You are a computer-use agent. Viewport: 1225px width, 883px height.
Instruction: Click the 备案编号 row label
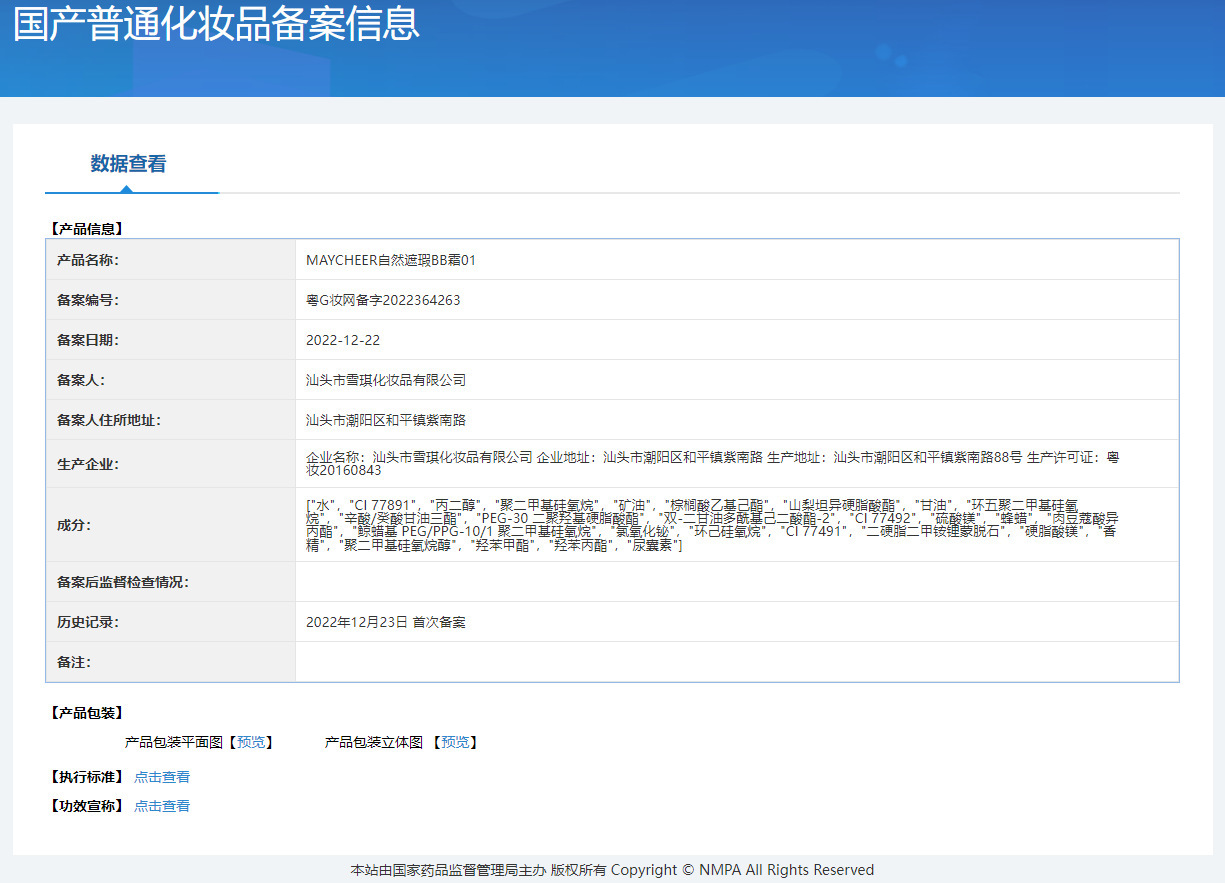pos(88,300)
